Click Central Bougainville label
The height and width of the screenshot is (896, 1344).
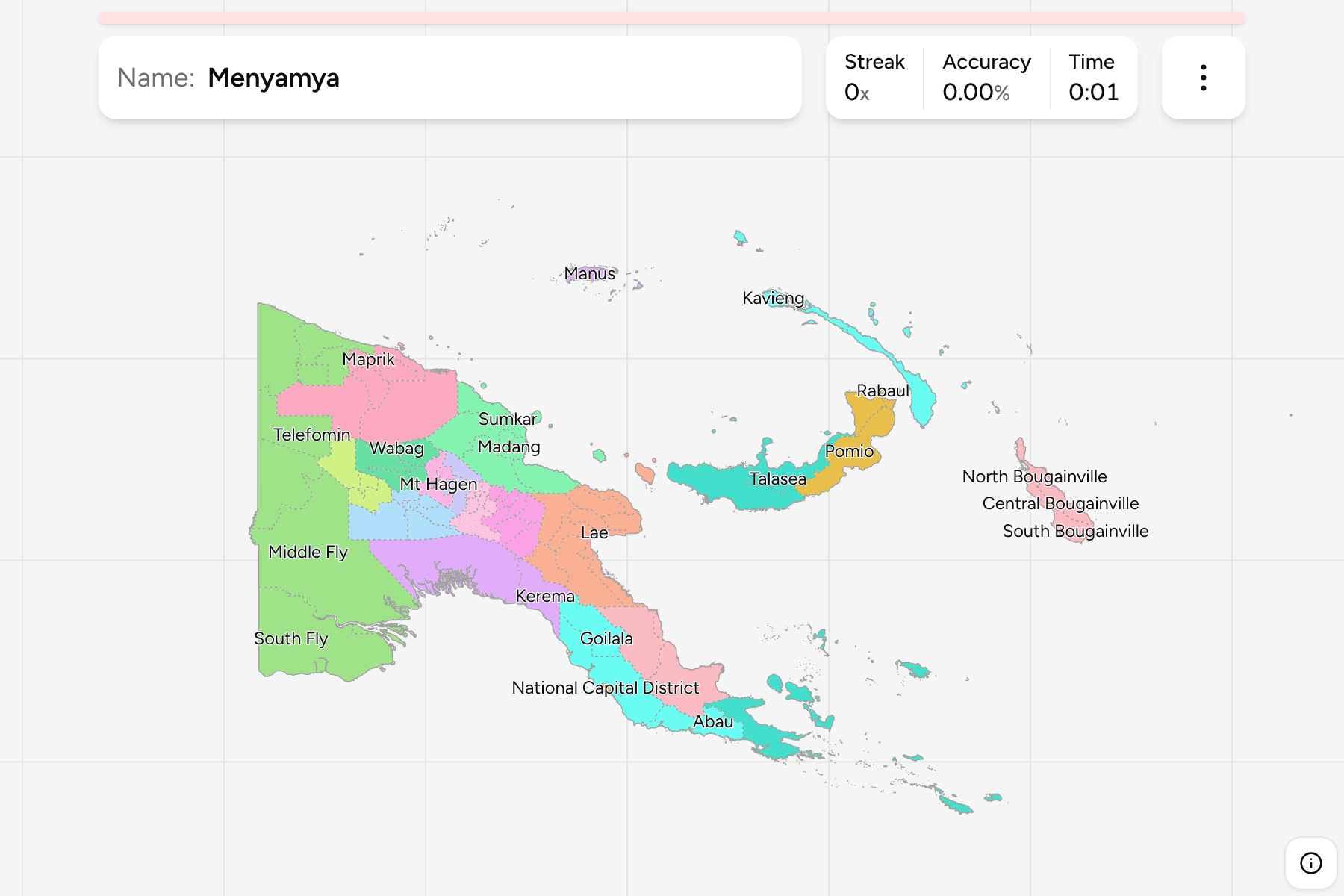tap(1060, 503)
